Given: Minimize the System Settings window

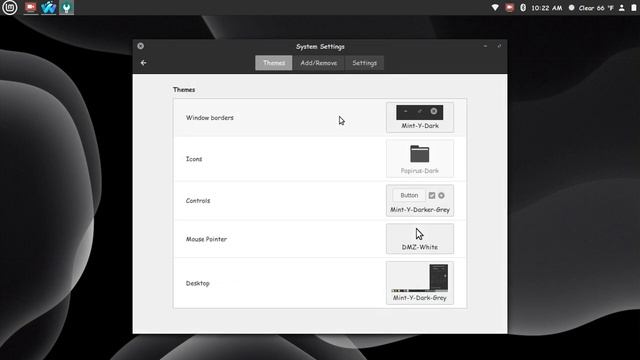Looking at the screenshot, I should pyautogui.click(x=485, y=46).
